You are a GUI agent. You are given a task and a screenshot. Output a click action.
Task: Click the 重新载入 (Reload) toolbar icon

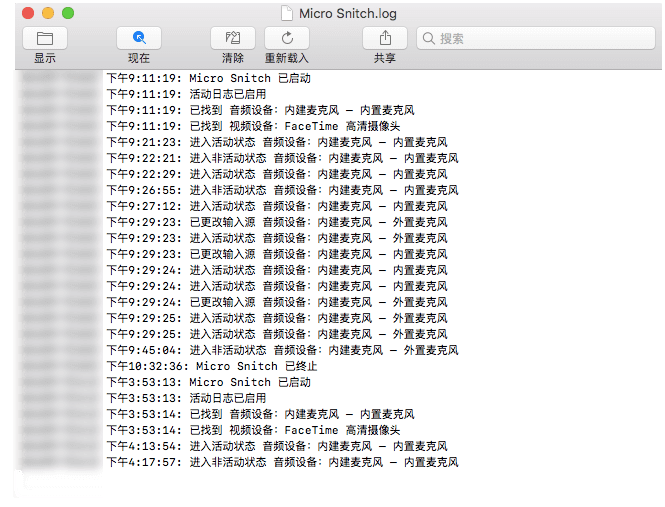[287, 39]
